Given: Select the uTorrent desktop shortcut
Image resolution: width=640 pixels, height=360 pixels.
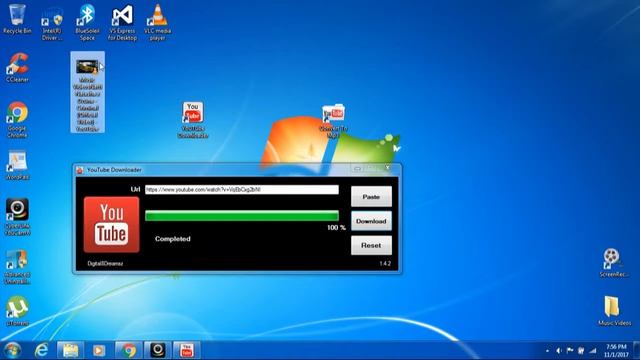Looking at the screenshot, I should (17, 311).
